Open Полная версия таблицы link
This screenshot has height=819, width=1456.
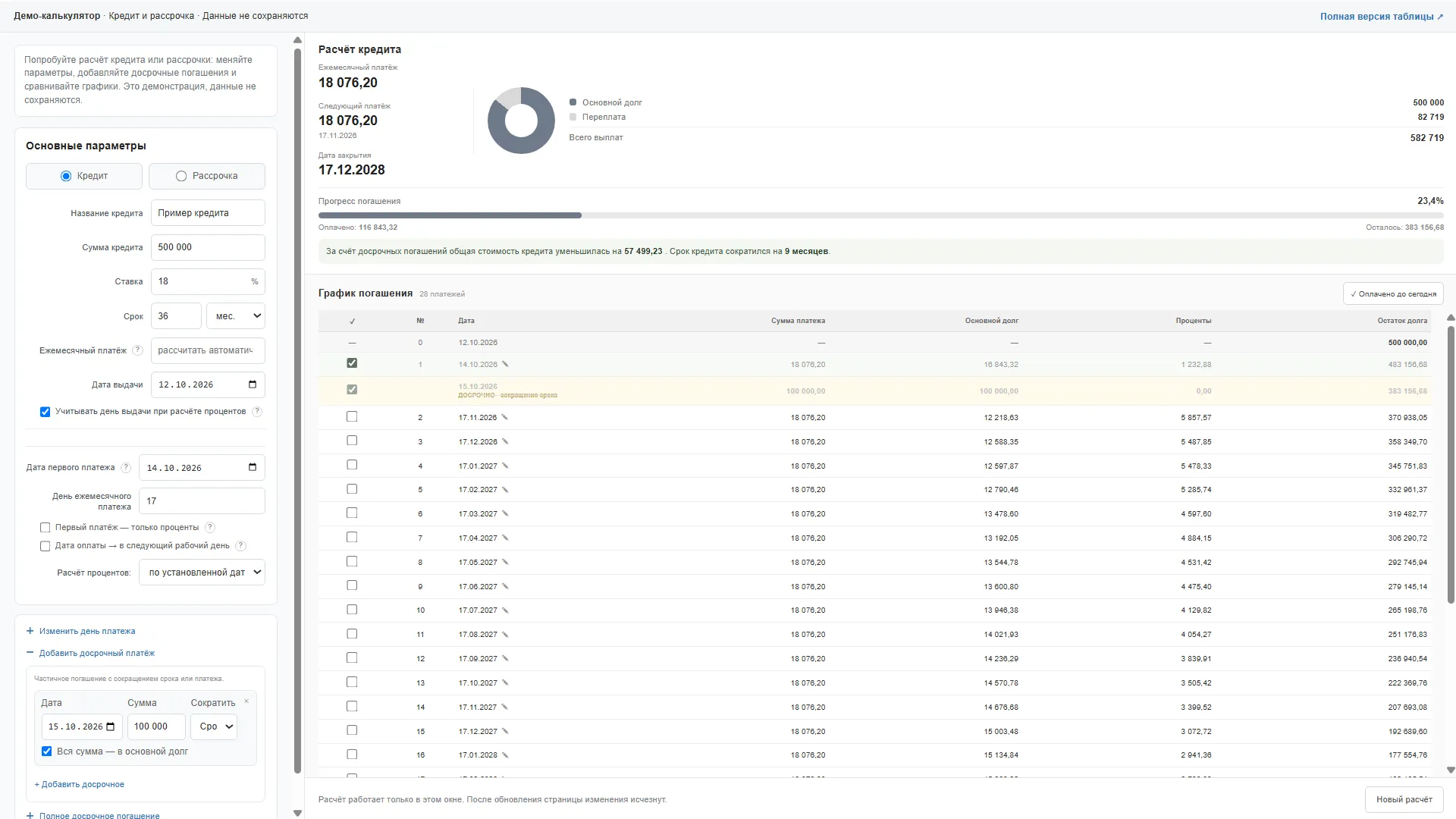pos(1382,17)
